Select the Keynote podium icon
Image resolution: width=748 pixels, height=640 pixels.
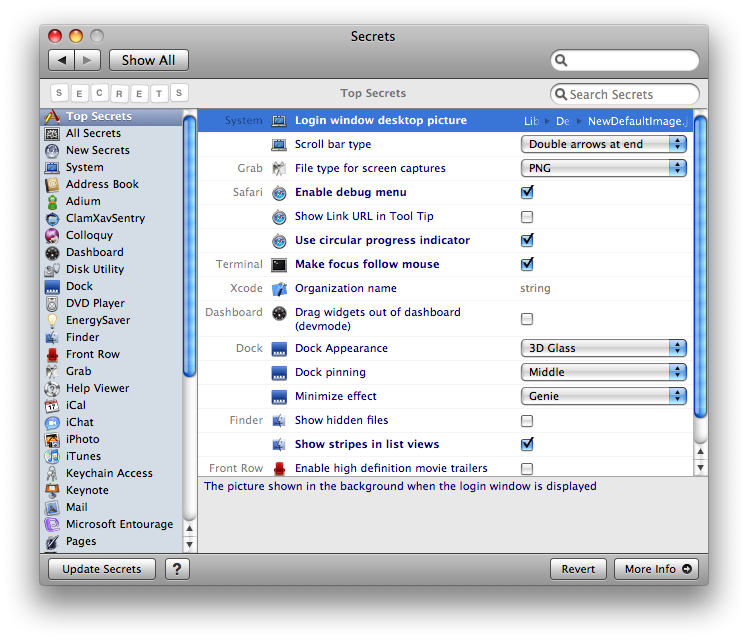[52, 490]
